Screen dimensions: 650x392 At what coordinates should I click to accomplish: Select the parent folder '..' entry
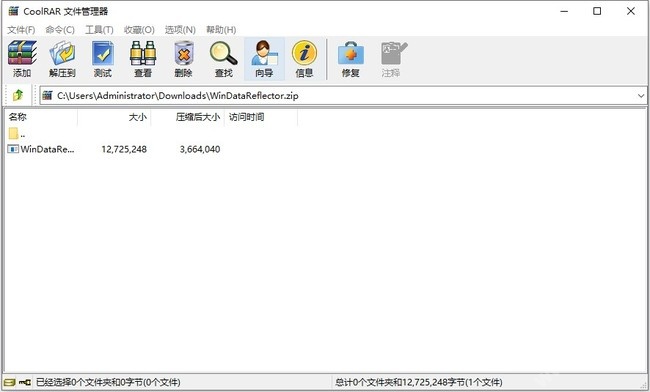click(x=17, y=133)
